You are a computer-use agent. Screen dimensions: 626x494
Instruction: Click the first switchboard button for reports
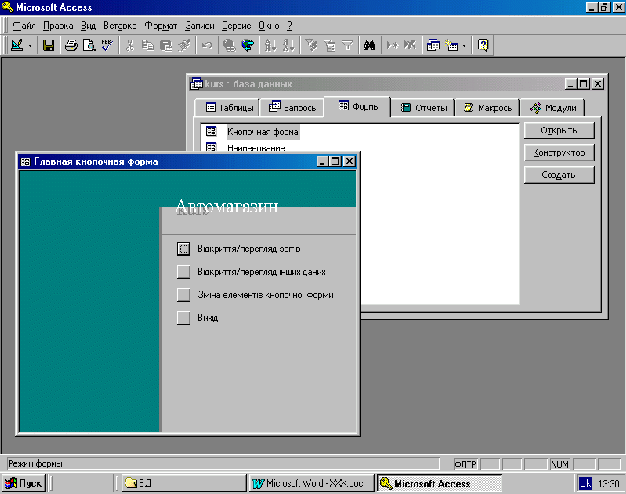(x=183, y=249)
